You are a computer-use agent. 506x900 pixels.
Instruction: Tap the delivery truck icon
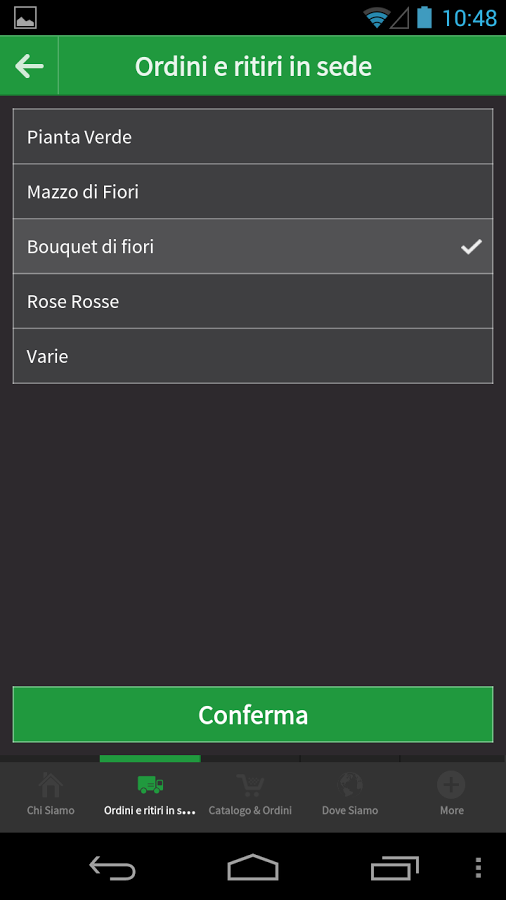click(x=150, y=784)
